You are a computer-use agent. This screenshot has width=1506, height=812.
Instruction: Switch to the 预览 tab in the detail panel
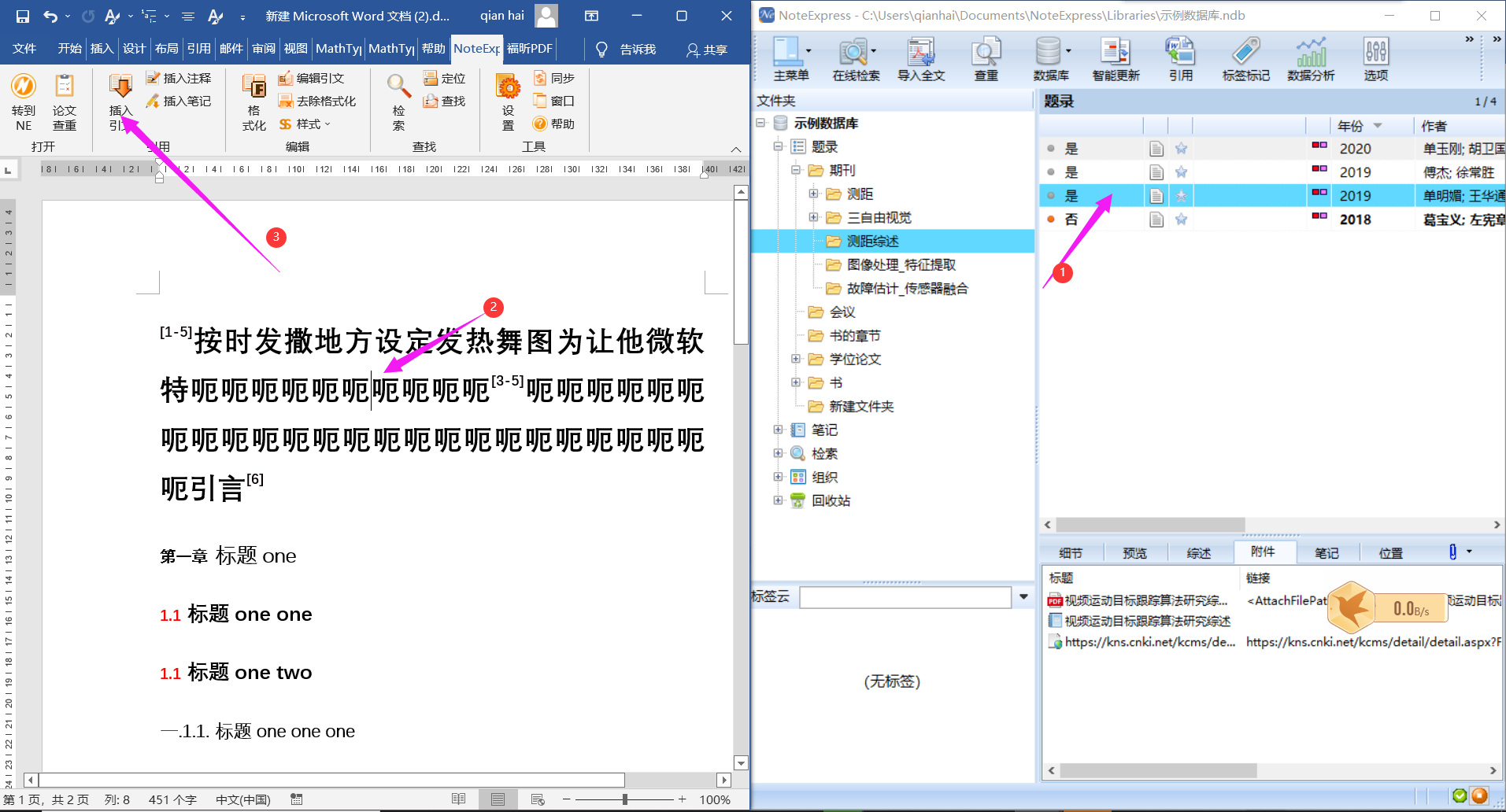coord(1134,552)
